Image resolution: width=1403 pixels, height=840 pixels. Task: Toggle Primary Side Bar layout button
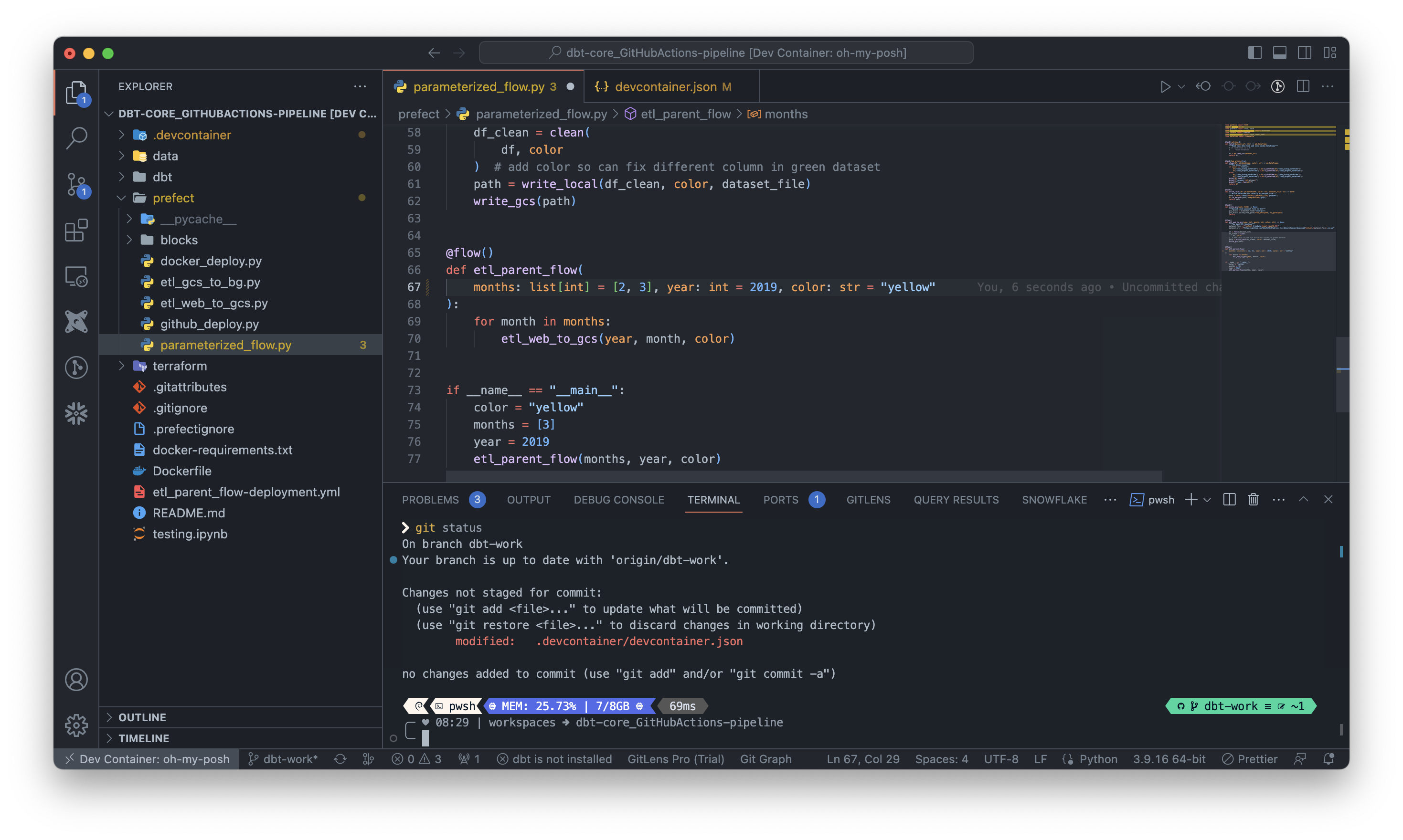pos(1254,52)
